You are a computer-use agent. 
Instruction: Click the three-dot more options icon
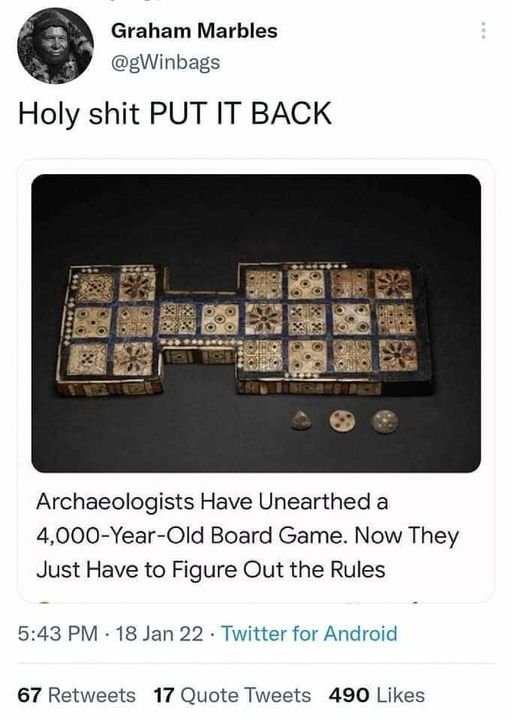tap(483, 30)
